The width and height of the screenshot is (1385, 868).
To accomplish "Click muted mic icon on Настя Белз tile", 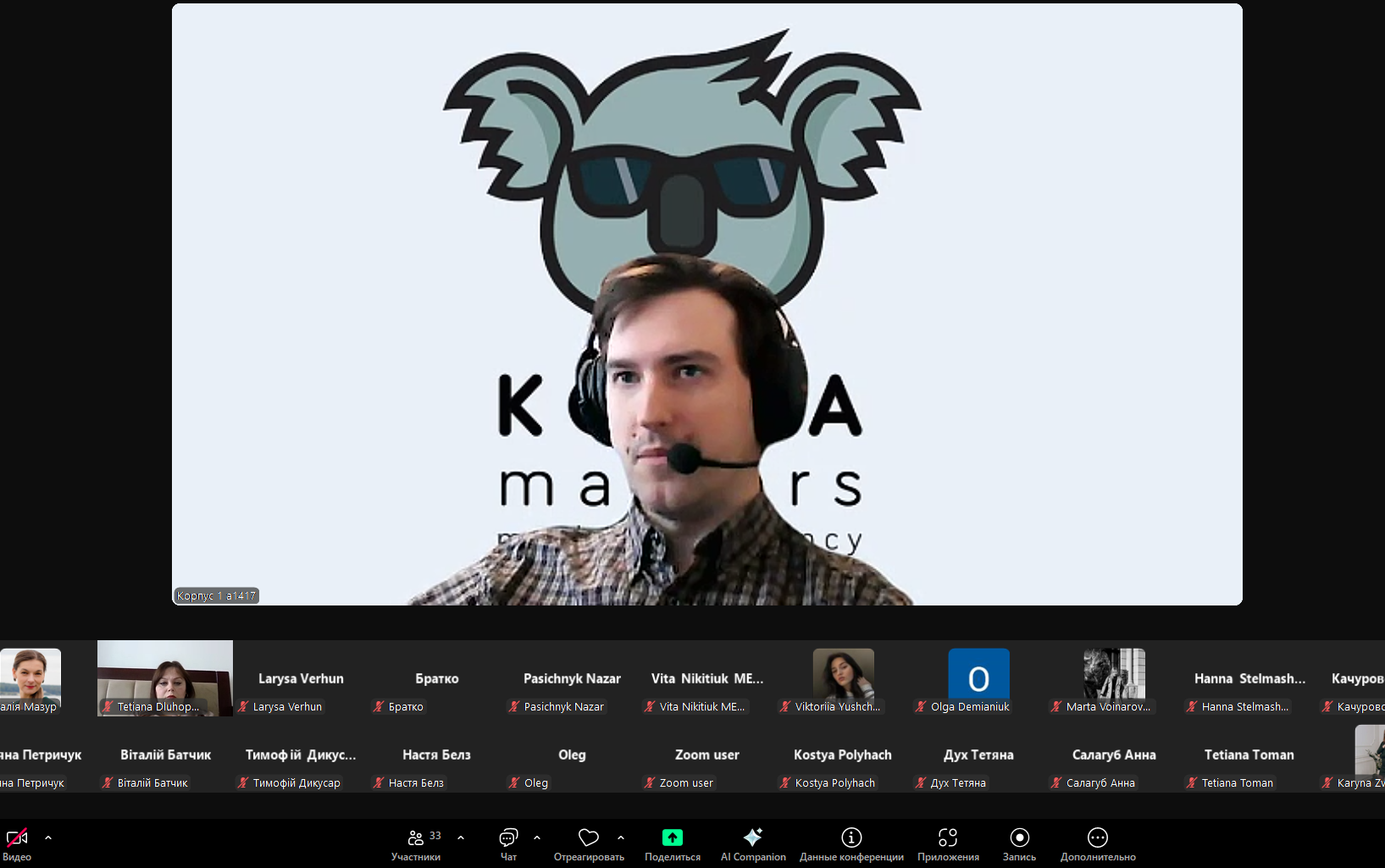I will tap(379, 782).
